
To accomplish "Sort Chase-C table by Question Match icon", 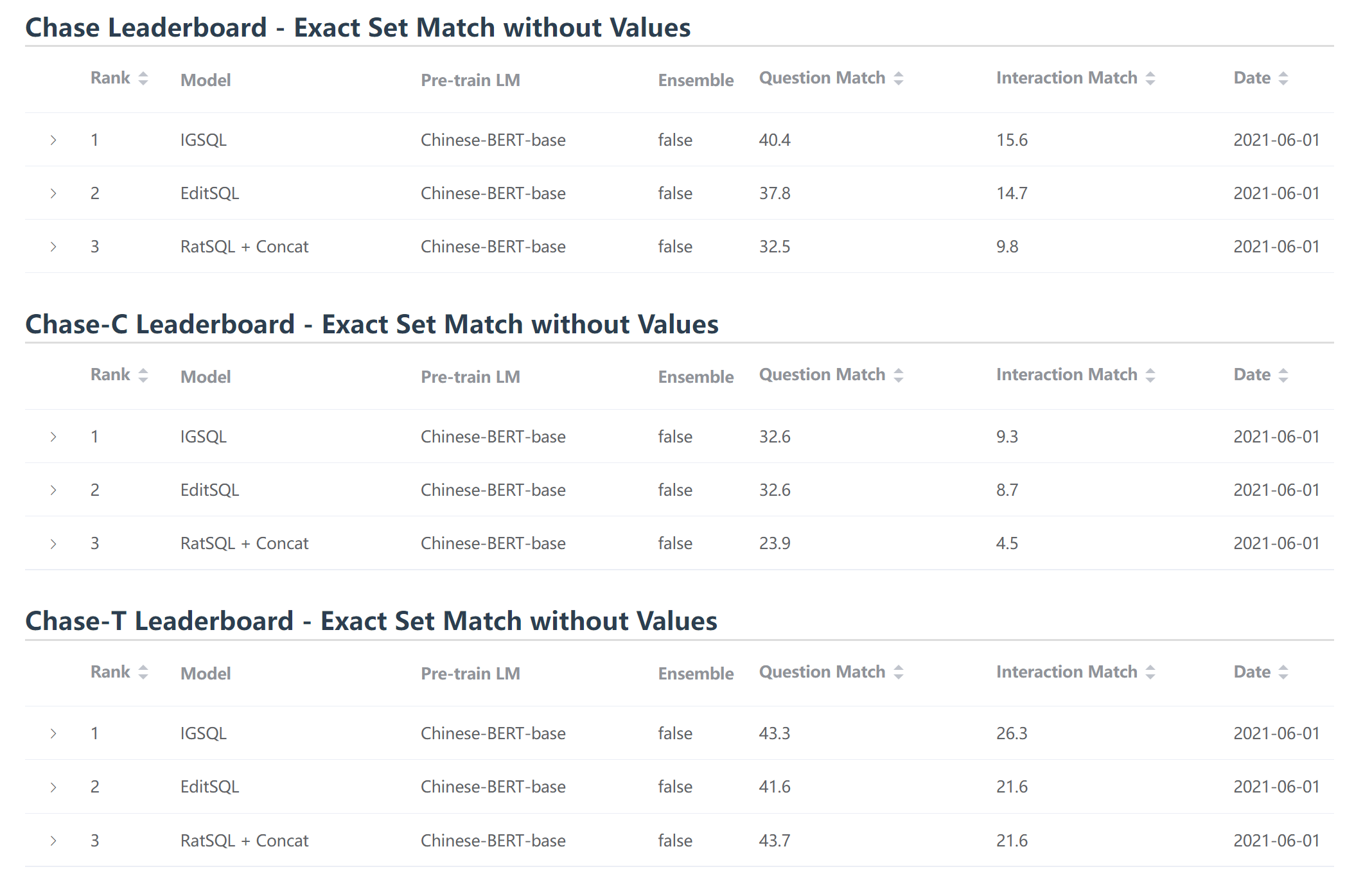I will pos(899,375).
